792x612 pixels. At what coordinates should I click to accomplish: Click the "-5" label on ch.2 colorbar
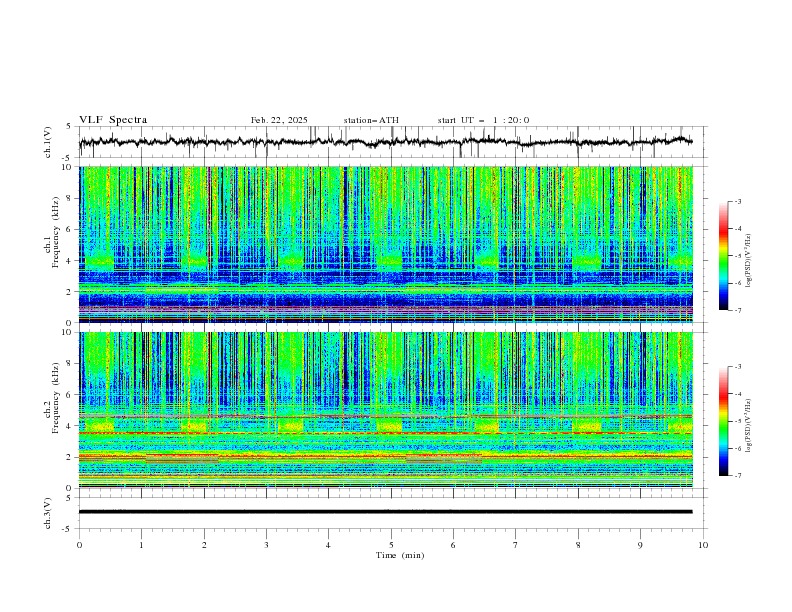tap(737, 421)
